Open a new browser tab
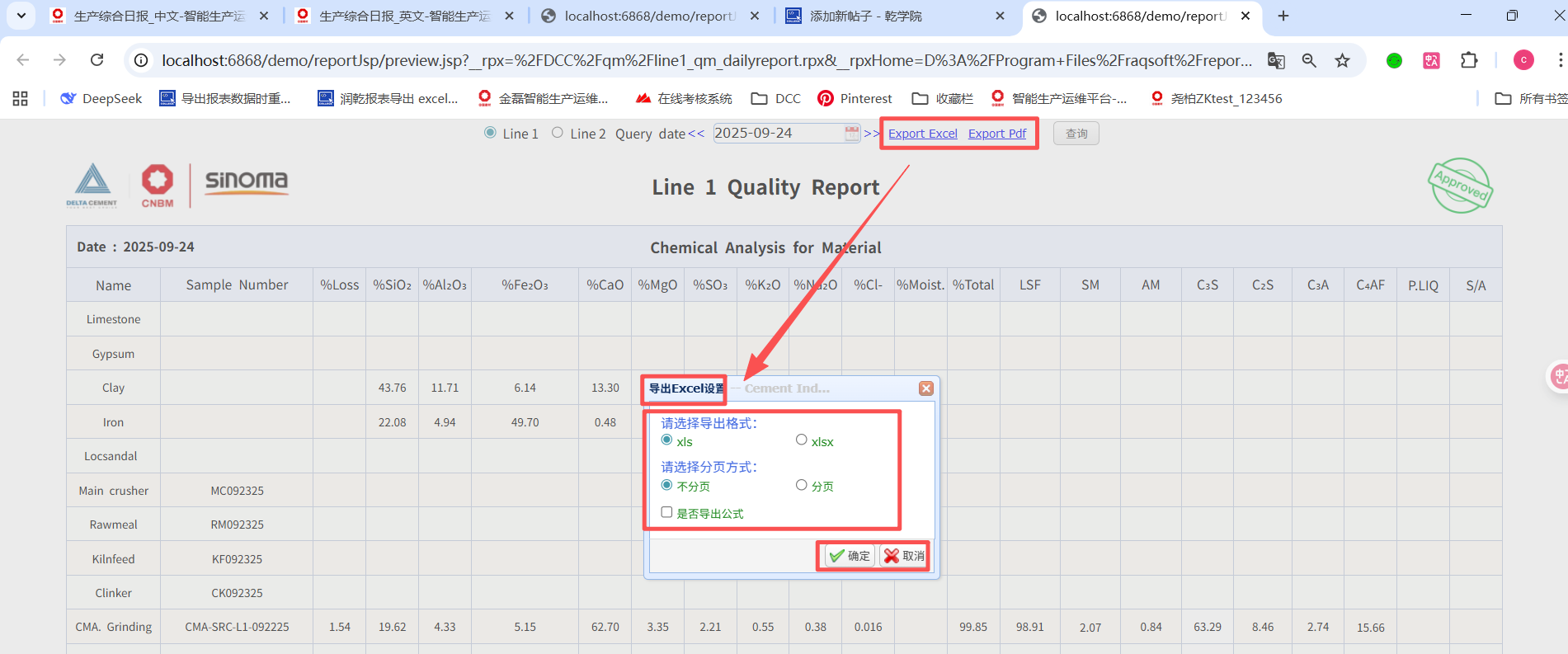 point(1283,16)
